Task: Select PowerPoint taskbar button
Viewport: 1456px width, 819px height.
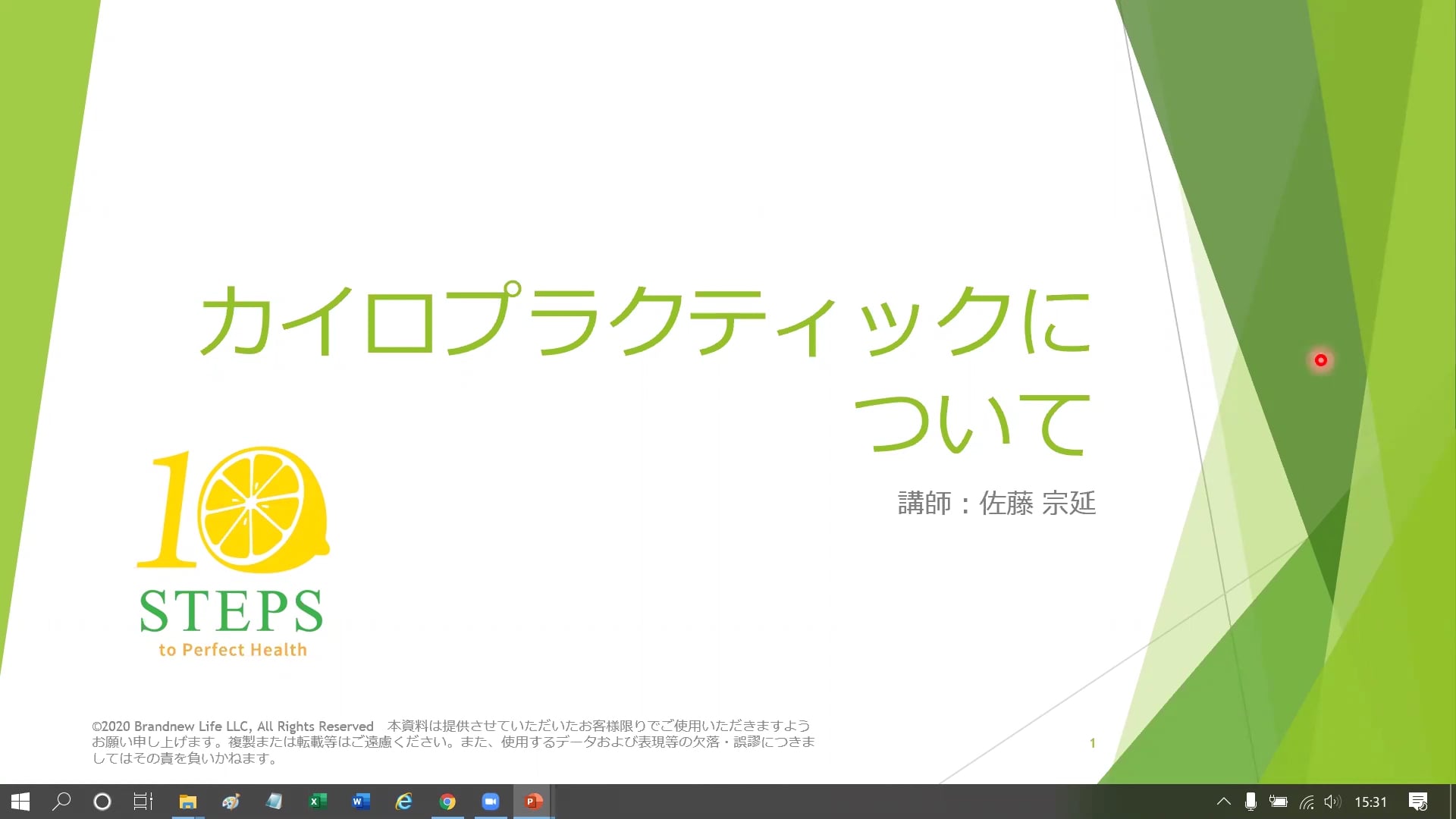Action: 534,802
